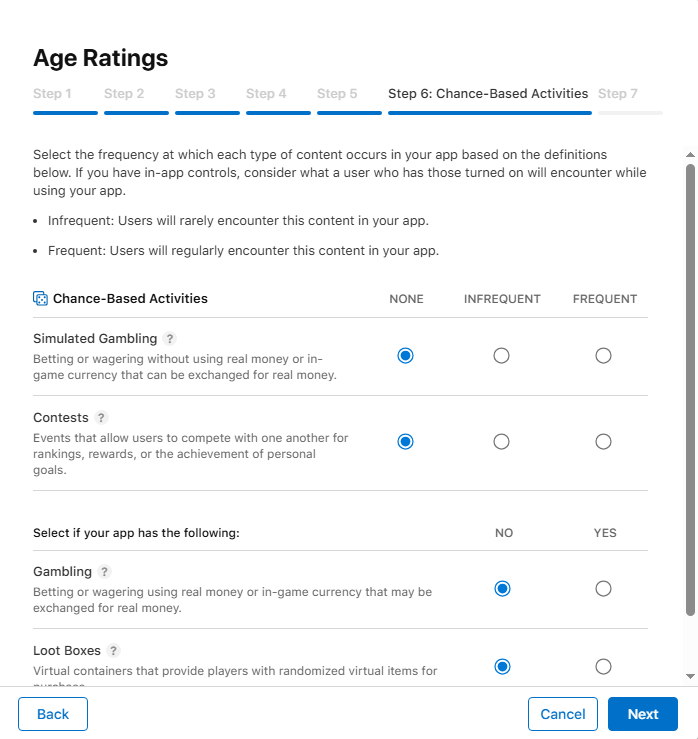This screenshot has width=698, height=739.
Task: Click the Next button
Action: click(642, 714)
